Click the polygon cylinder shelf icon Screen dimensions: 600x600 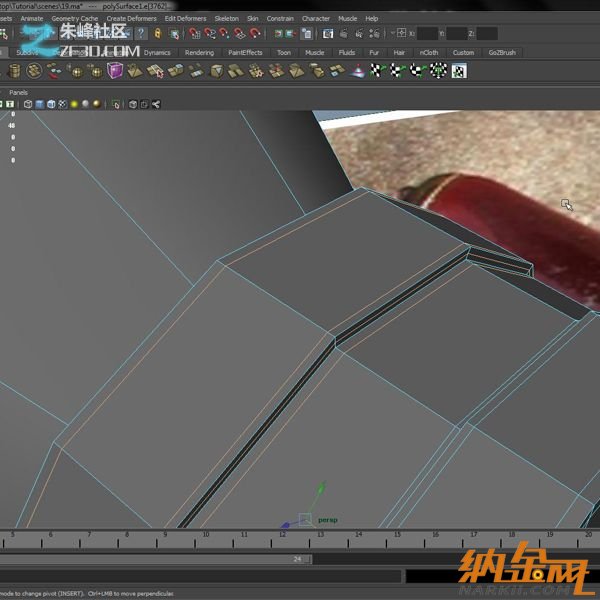coord(14,71)
